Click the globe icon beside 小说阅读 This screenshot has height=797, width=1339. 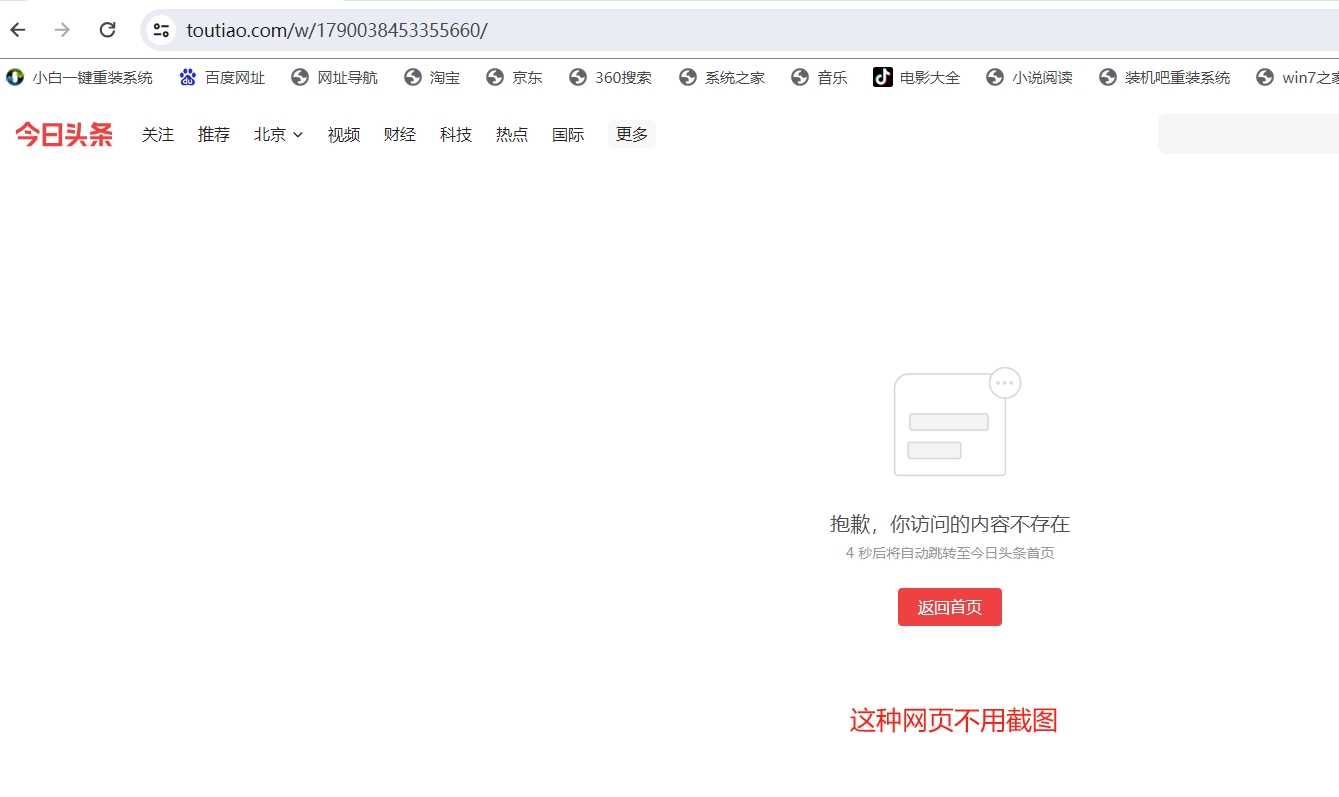pyautogui.click(x=995, y=77)
